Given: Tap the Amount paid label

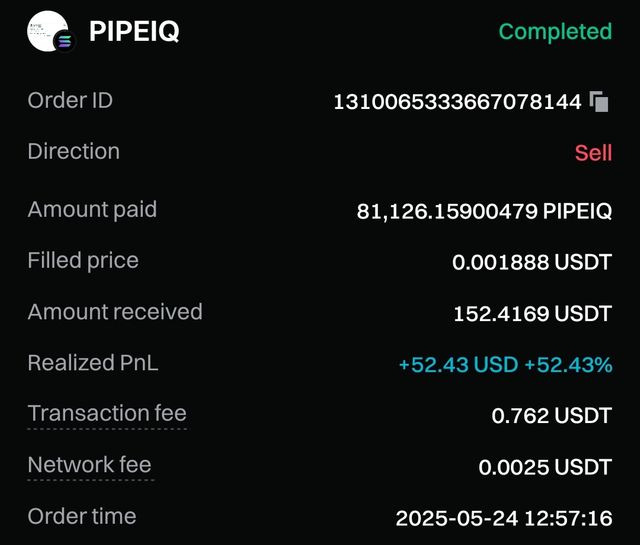Looking at the screenshot, I should click(x=92, y=210).
